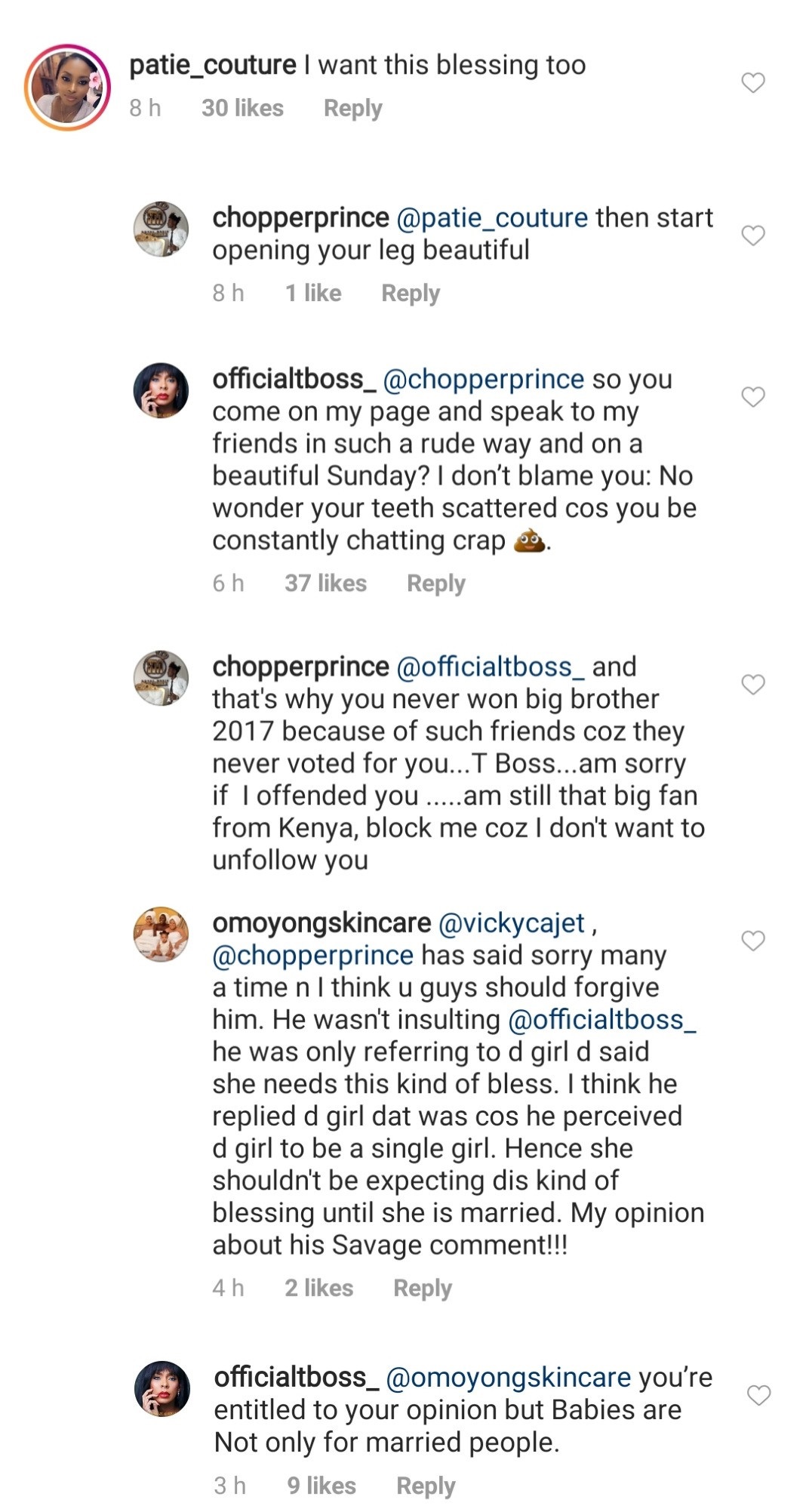
Task: Open the @vickycajet mention link
Action: (511, 923)
